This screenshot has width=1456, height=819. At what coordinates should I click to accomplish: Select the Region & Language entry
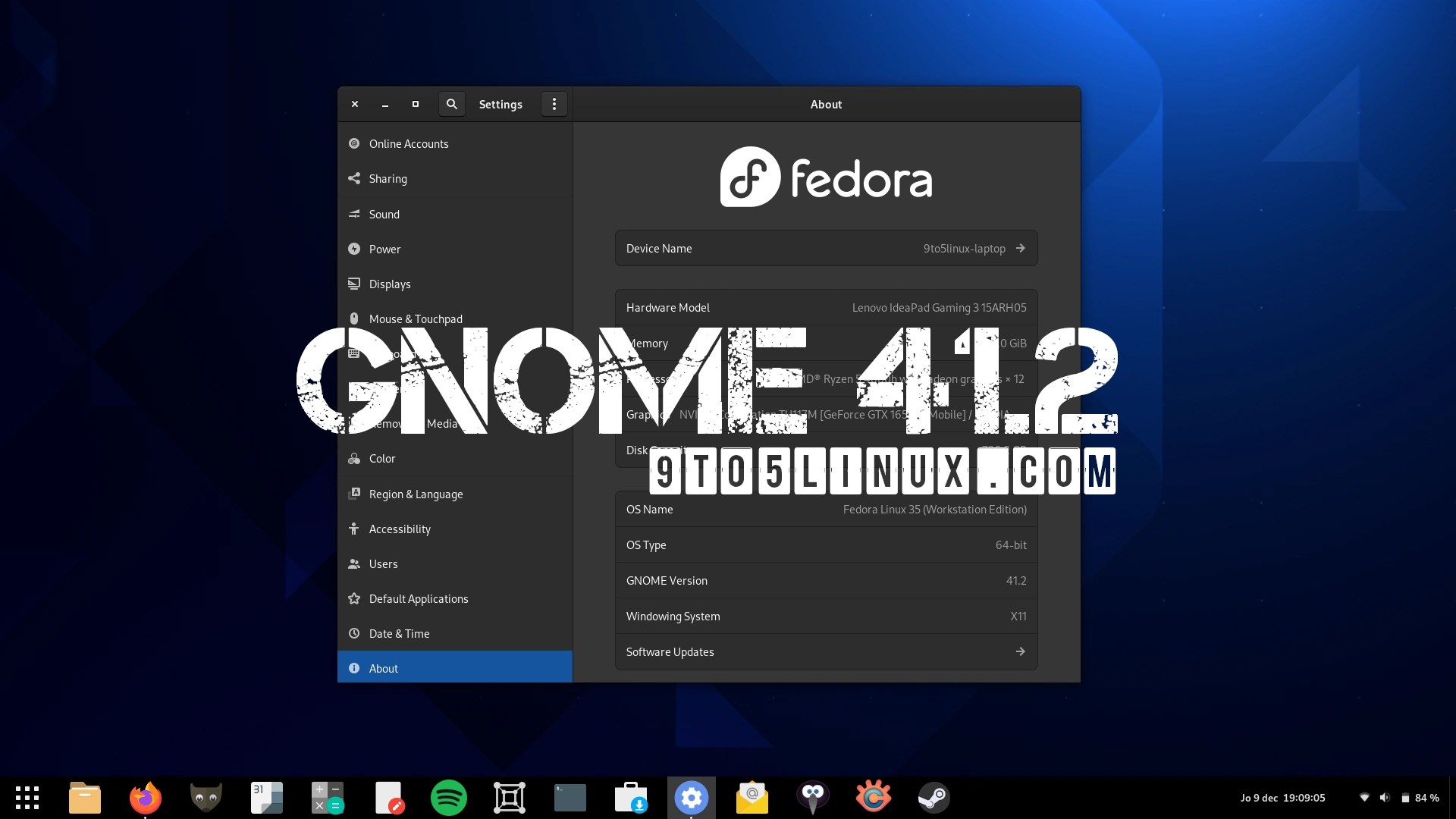click(x=416, y=494)
